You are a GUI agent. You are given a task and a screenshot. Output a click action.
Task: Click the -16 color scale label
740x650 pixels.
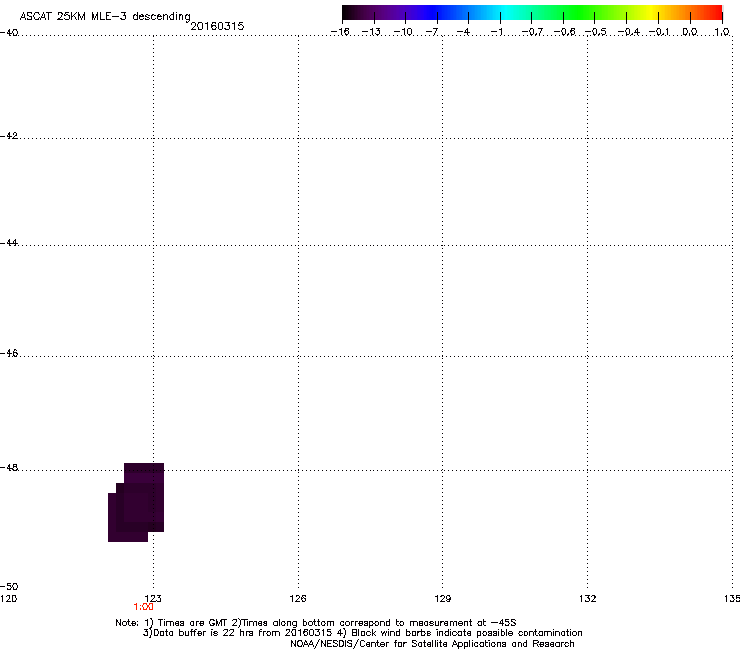tap(340, 32)
